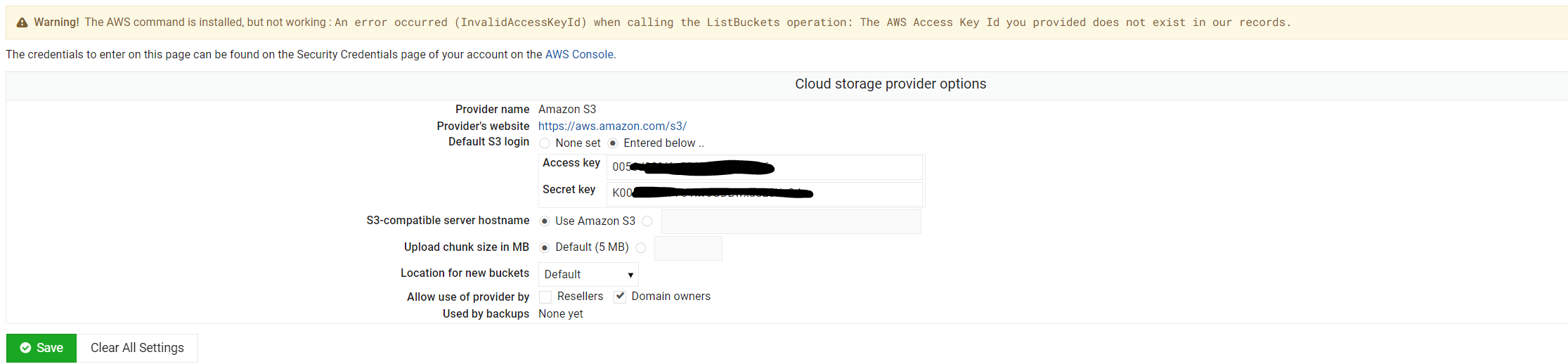1568x364 pixels.
Task: Click the Amazon S3 provider name text
Action: (567, 109)
